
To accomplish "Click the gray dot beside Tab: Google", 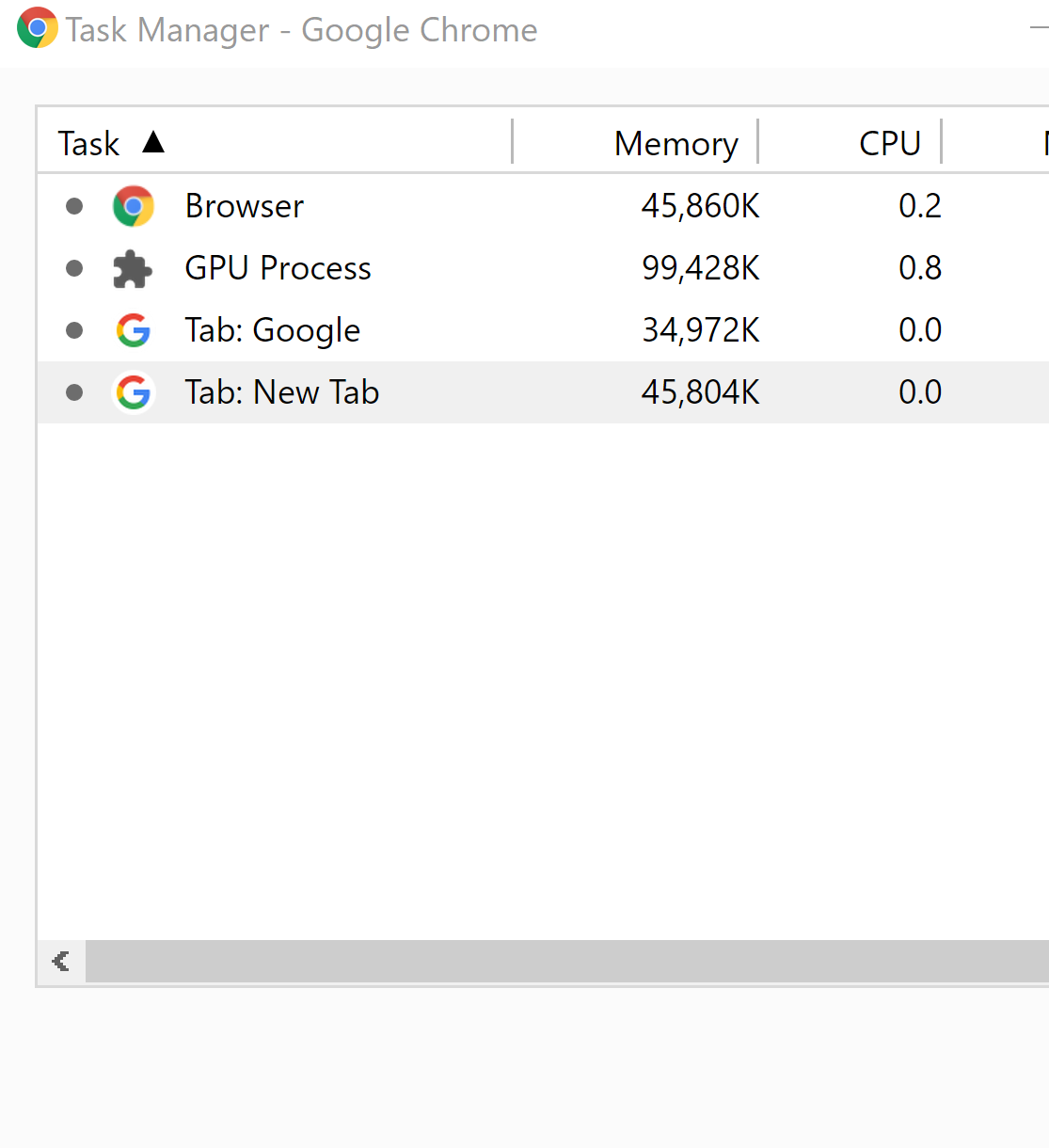I will [73, 330].
